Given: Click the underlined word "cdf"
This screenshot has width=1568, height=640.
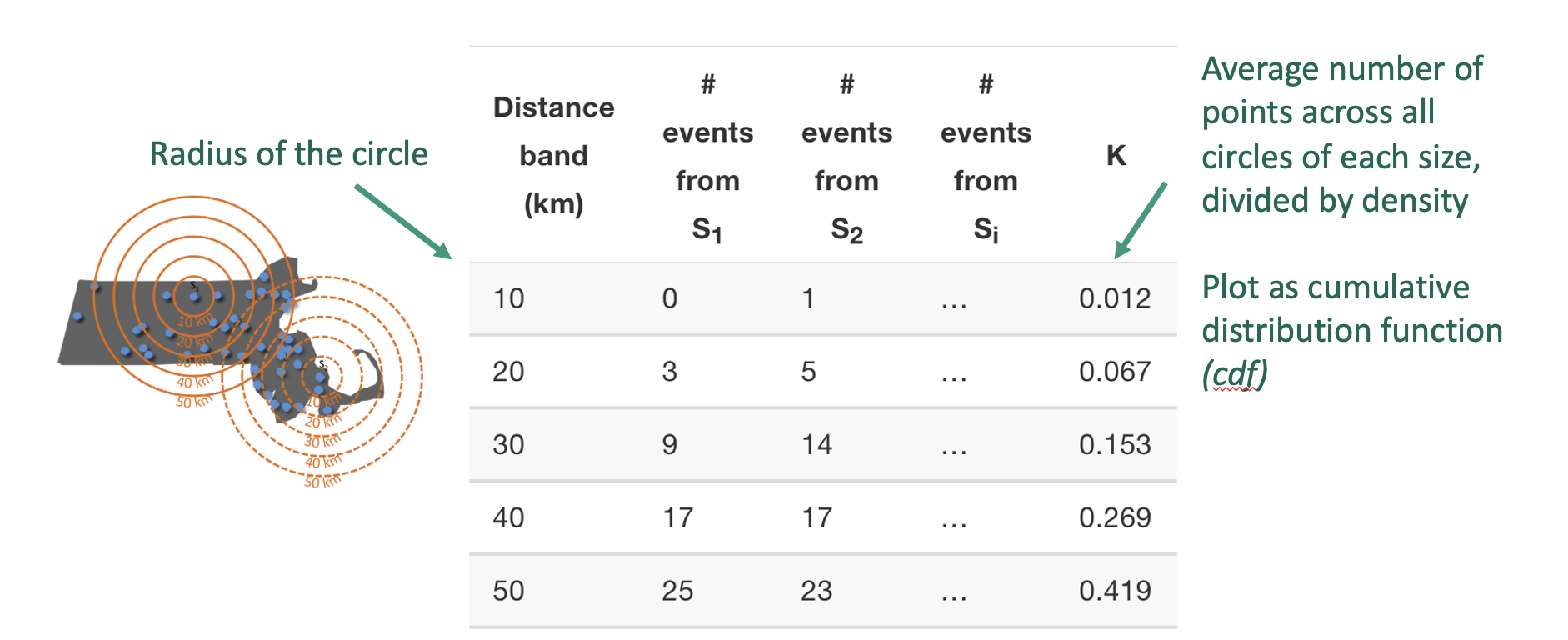Looking at the screenshot, I should click(1235, 374).
